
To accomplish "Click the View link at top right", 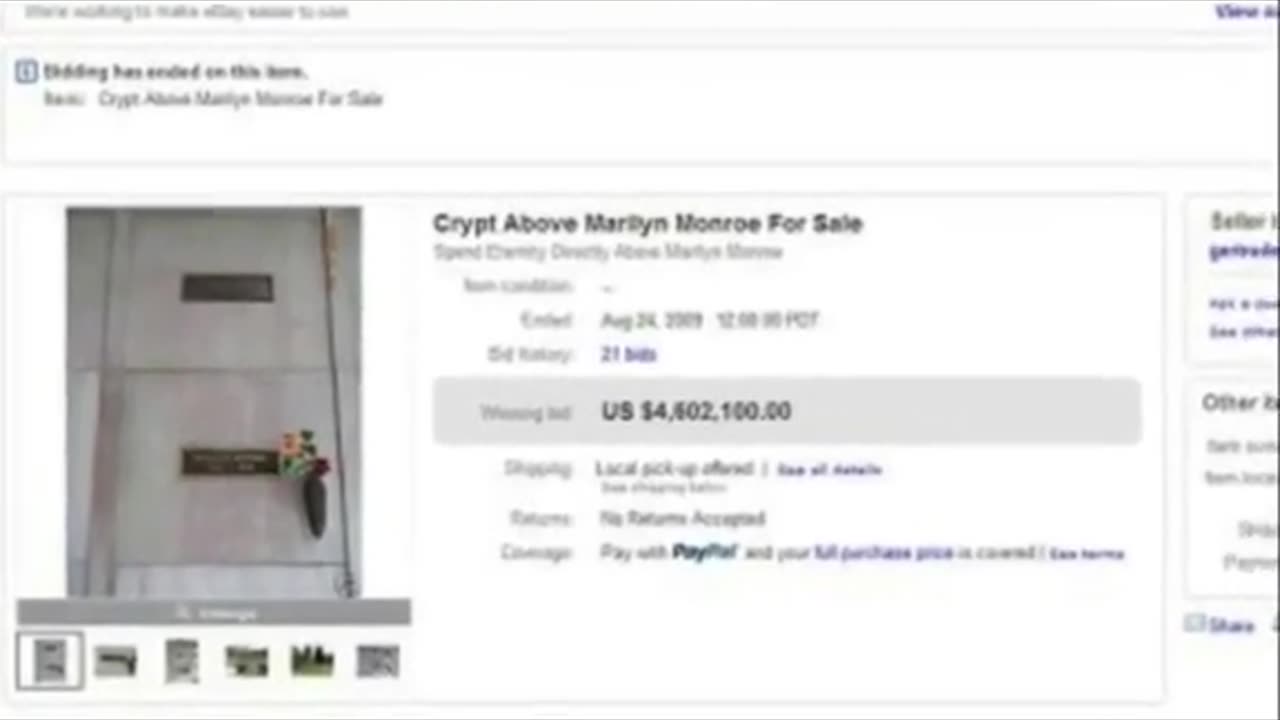I will (1247, 11).
